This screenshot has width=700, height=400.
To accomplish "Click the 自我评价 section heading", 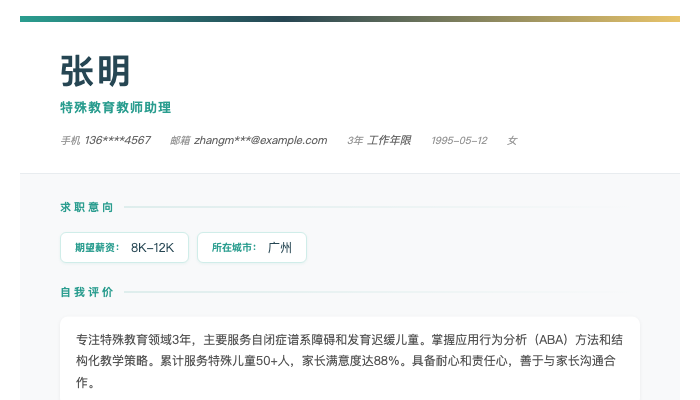I will [x=87, y=292].
